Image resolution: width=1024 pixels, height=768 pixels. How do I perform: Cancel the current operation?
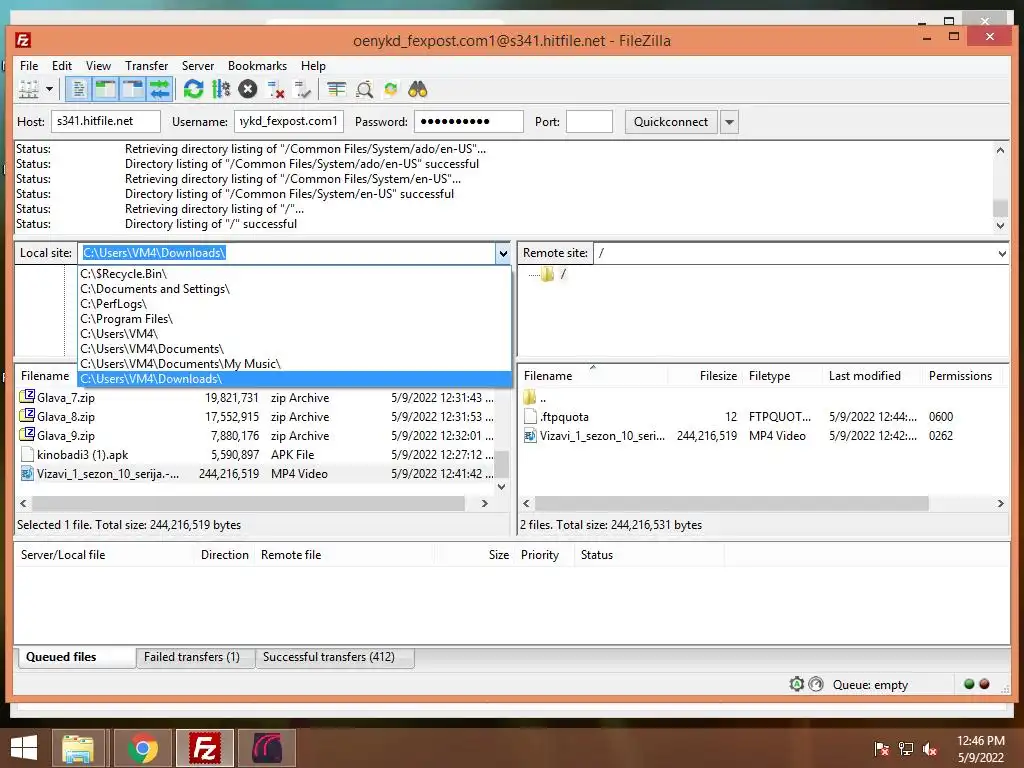248,89
